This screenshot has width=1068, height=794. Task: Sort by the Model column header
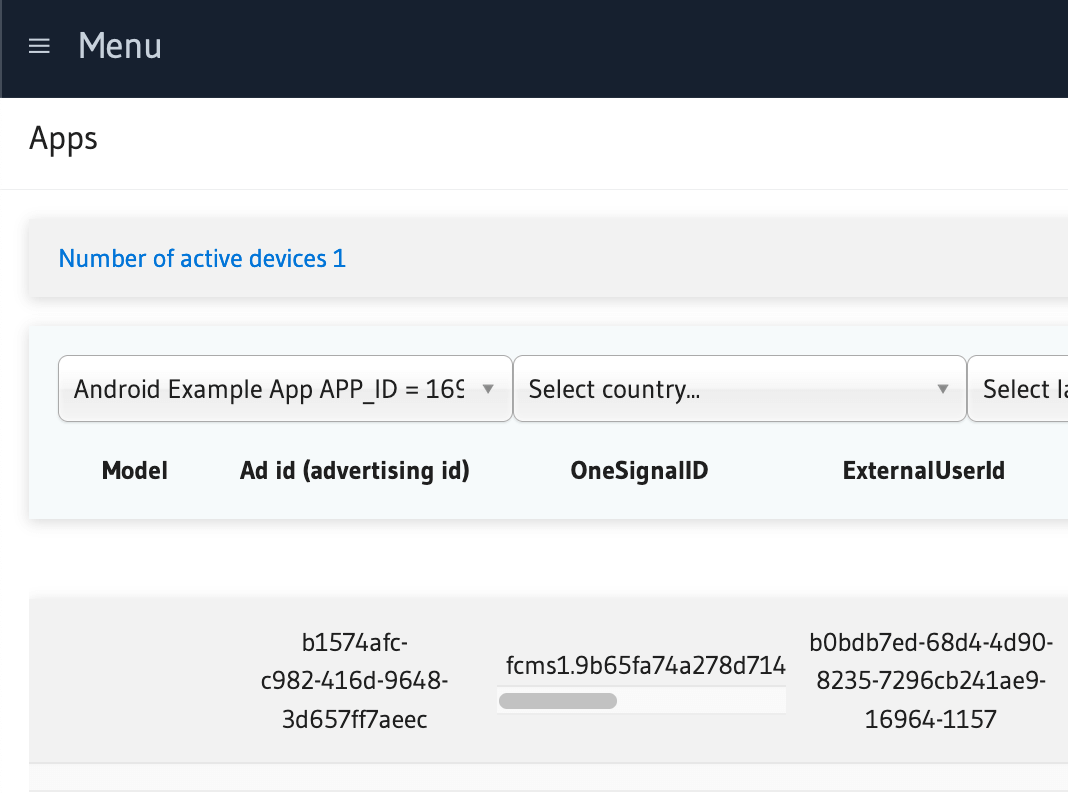coord(135,471)
